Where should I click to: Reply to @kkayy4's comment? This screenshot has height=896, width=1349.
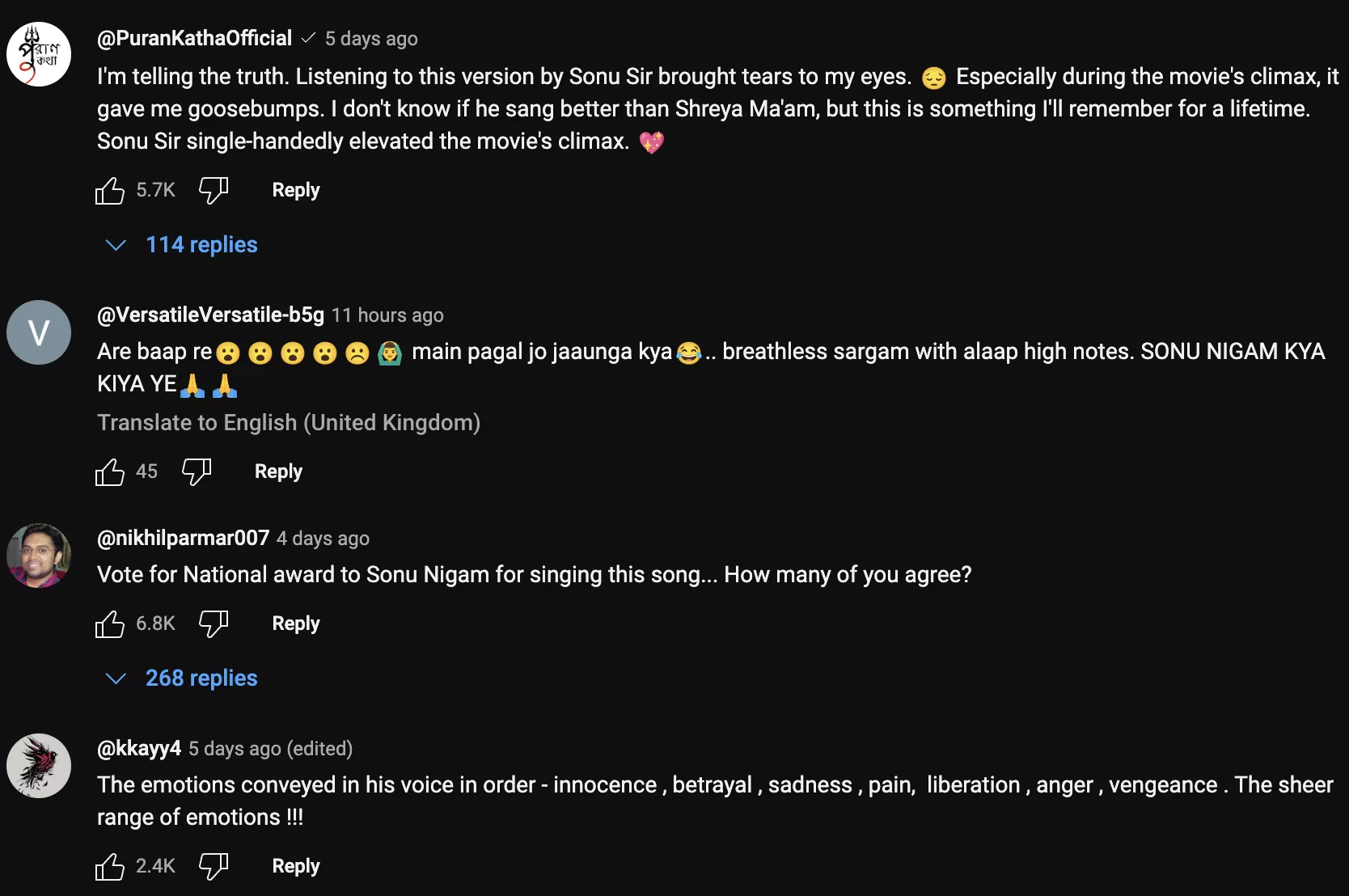pyautogui.click(x=296, y=867)
